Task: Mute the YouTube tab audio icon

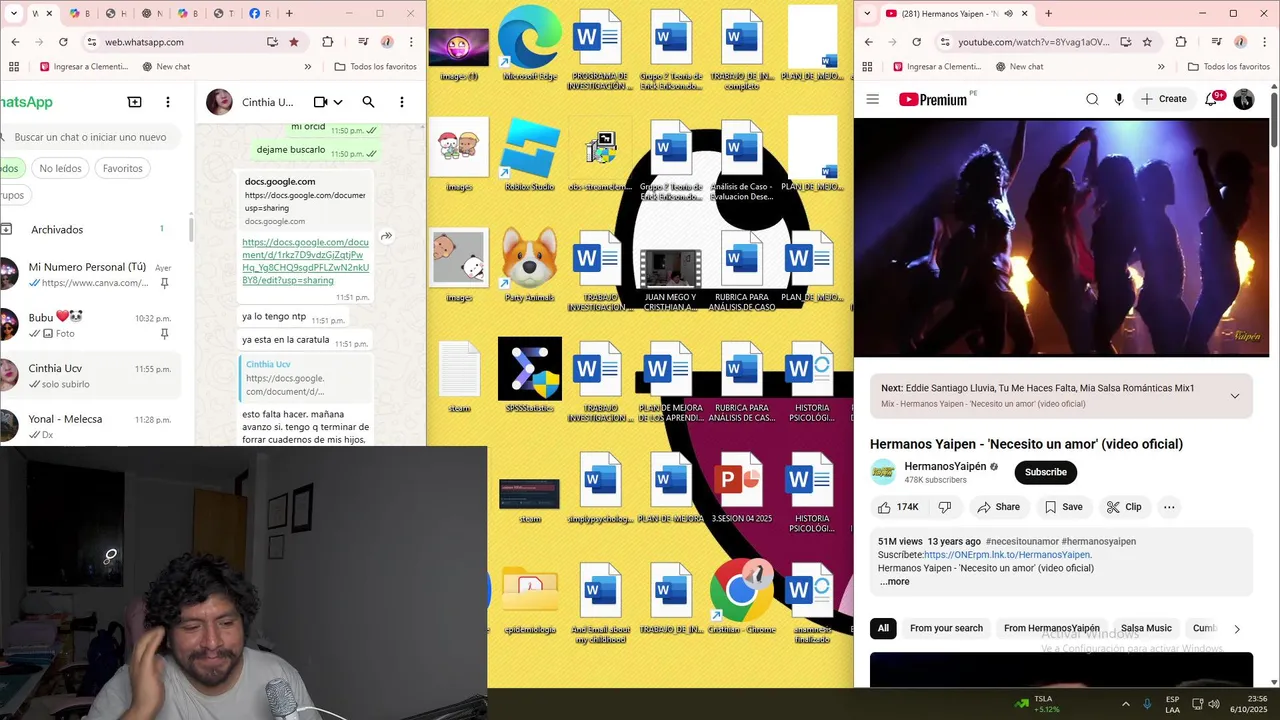Action: [1008, 13]
